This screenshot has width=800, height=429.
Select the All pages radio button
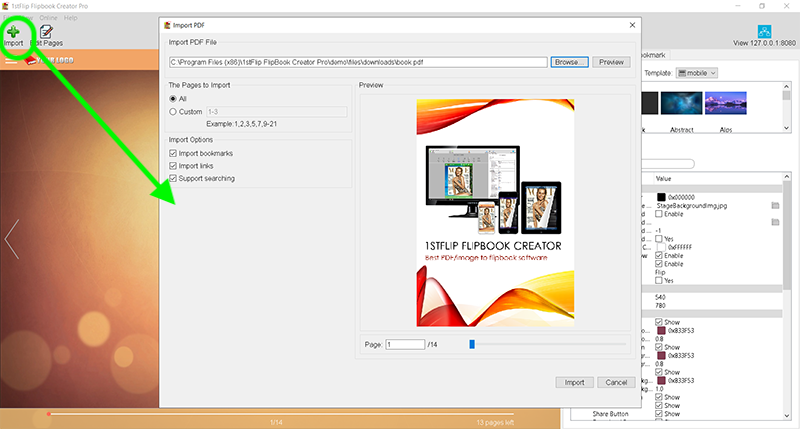pos(173,99)
